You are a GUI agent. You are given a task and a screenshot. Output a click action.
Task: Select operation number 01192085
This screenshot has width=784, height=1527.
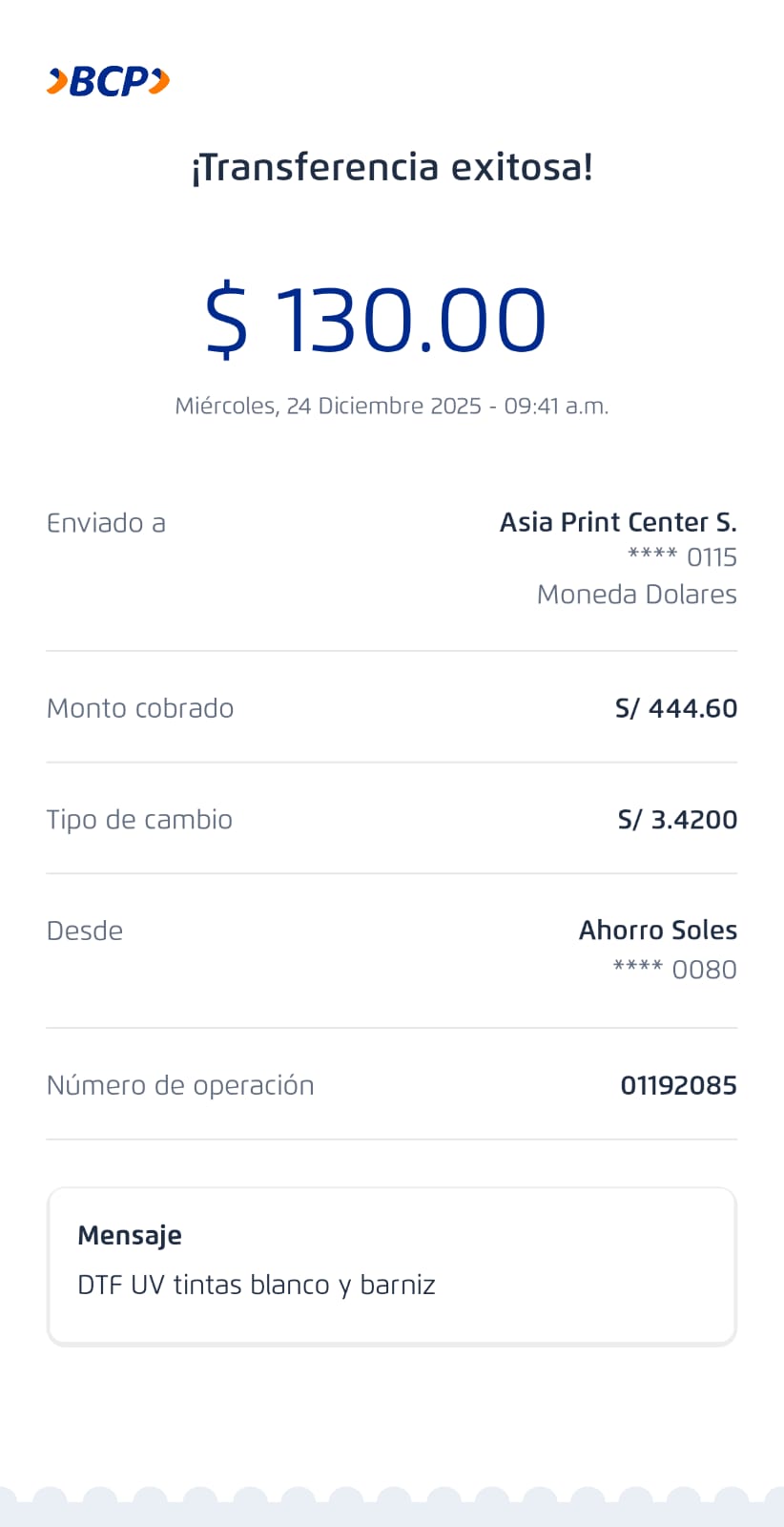pos(678,1086)
